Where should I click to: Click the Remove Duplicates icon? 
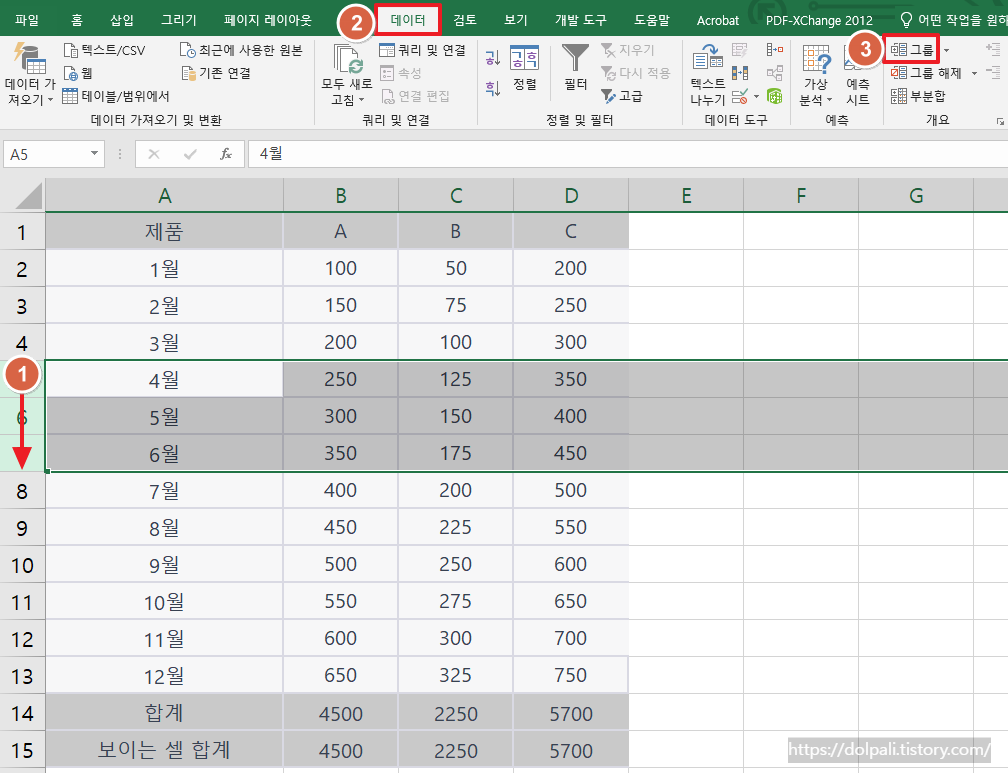point(740,73)
